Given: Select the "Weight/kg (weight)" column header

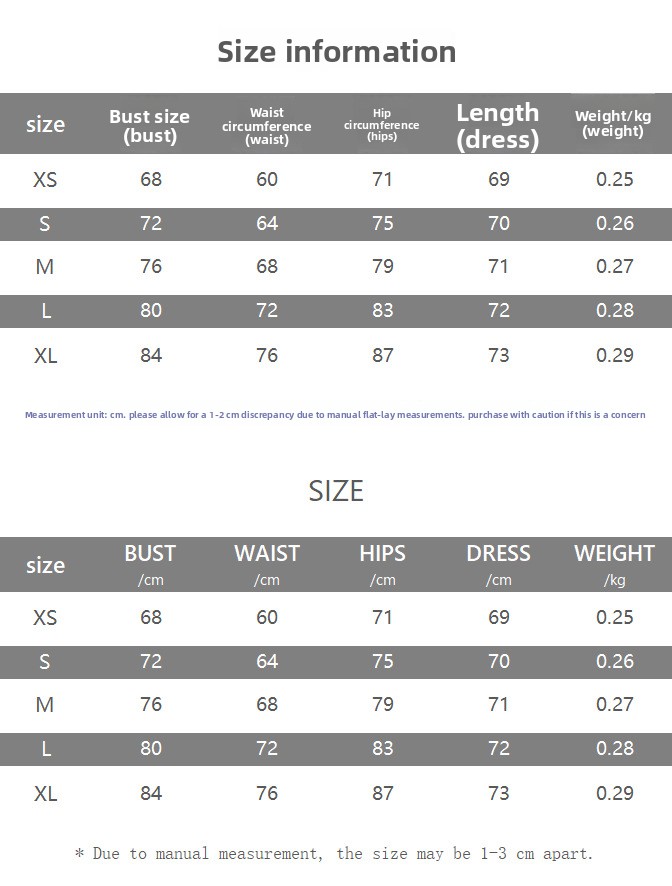Looking at the screenshot, I should click(x=613, y=124).
